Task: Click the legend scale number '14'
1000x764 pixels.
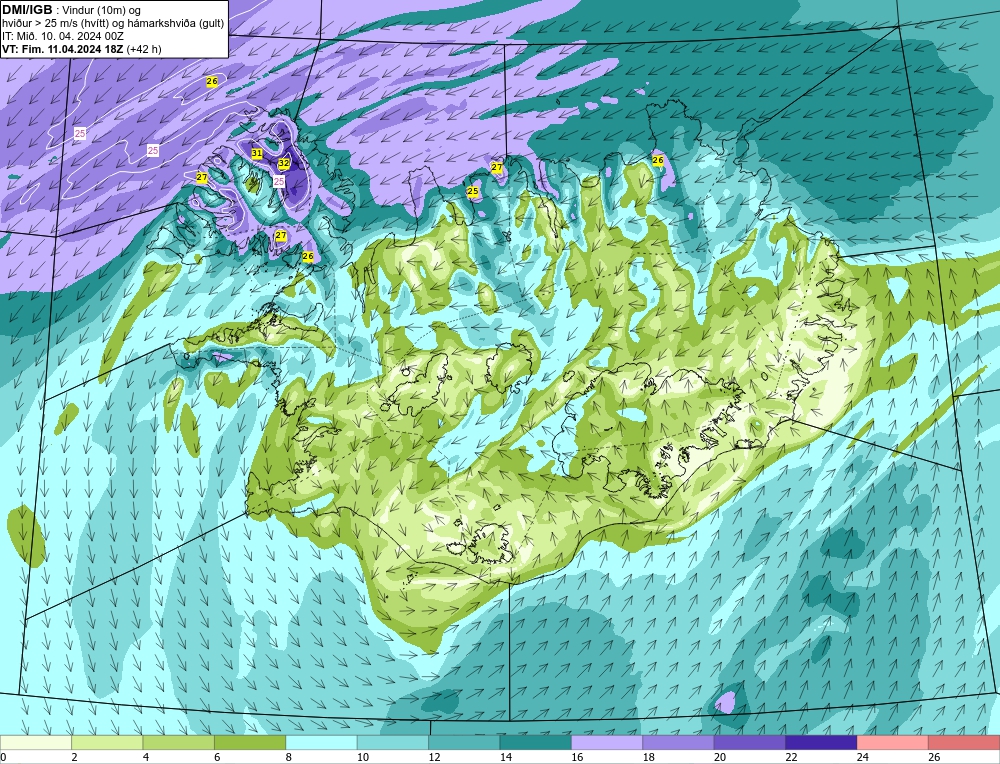Action: point(506,757)
